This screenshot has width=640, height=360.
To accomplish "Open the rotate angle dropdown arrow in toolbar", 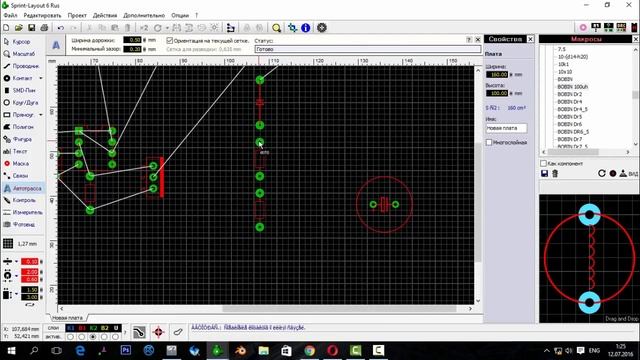I will coord(167,28).
